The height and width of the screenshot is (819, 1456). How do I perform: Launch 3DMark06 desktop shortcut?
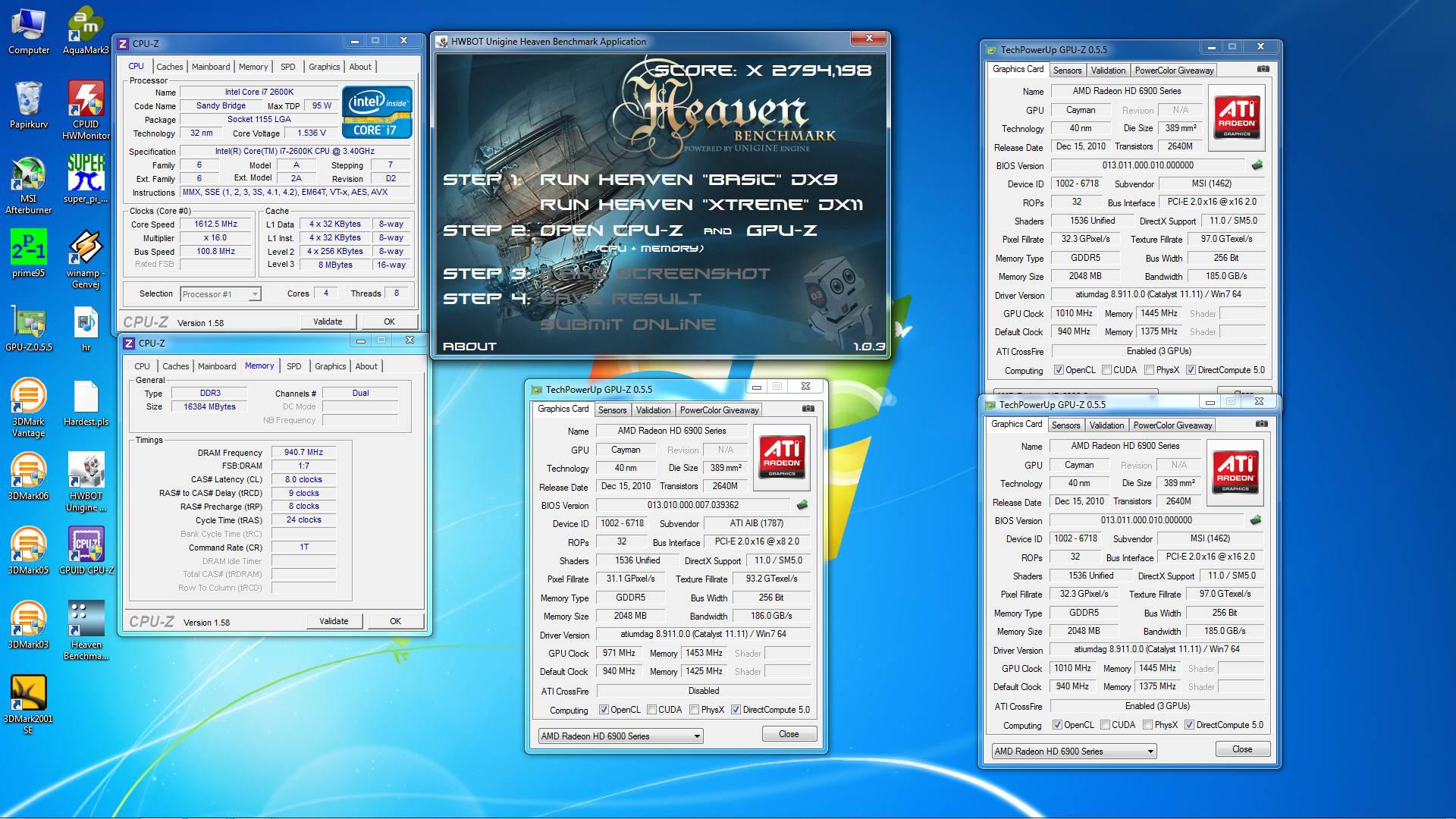pyautogui.click(x=29, y=477)
